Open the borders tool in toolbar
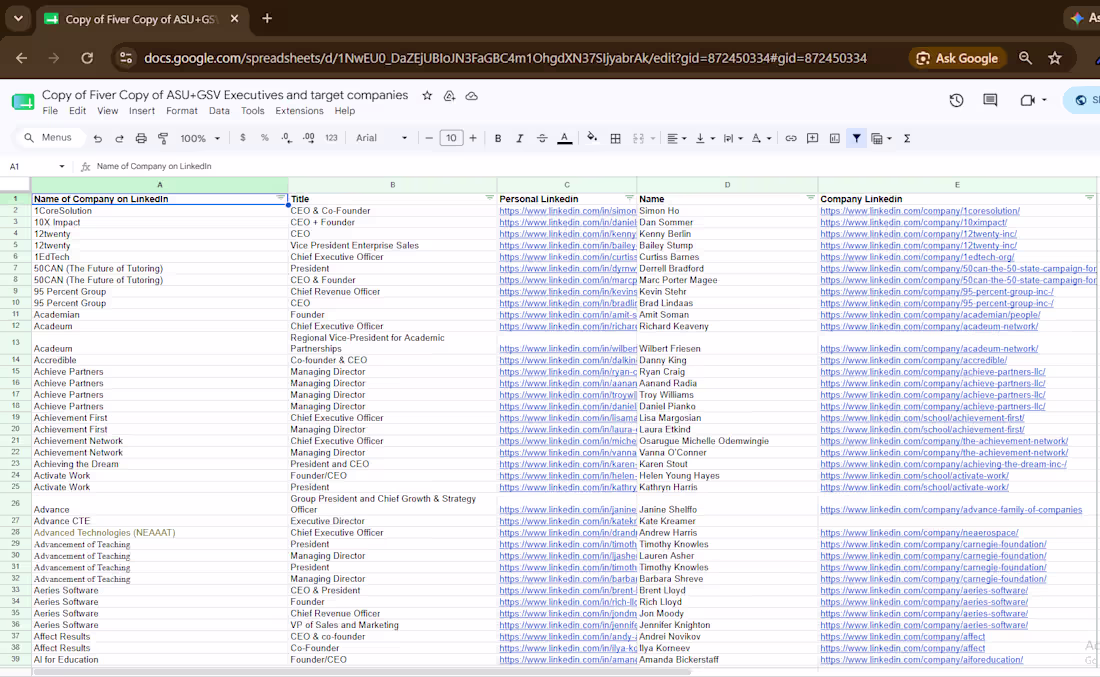The width and height of the screenshot is (1100, 677). (615, 138)
